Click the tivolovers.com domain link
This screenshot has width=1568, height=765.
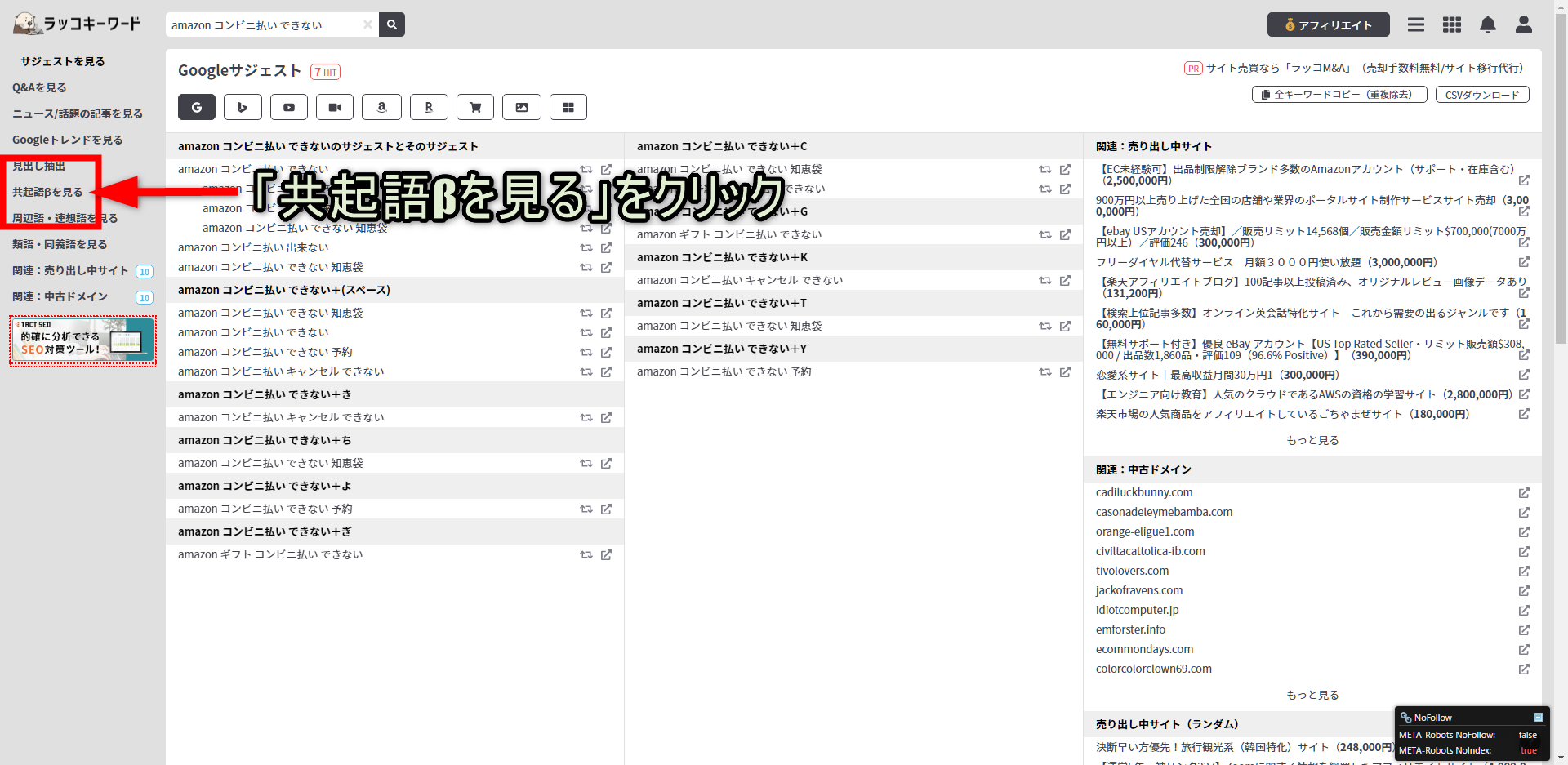[1132, 571]
